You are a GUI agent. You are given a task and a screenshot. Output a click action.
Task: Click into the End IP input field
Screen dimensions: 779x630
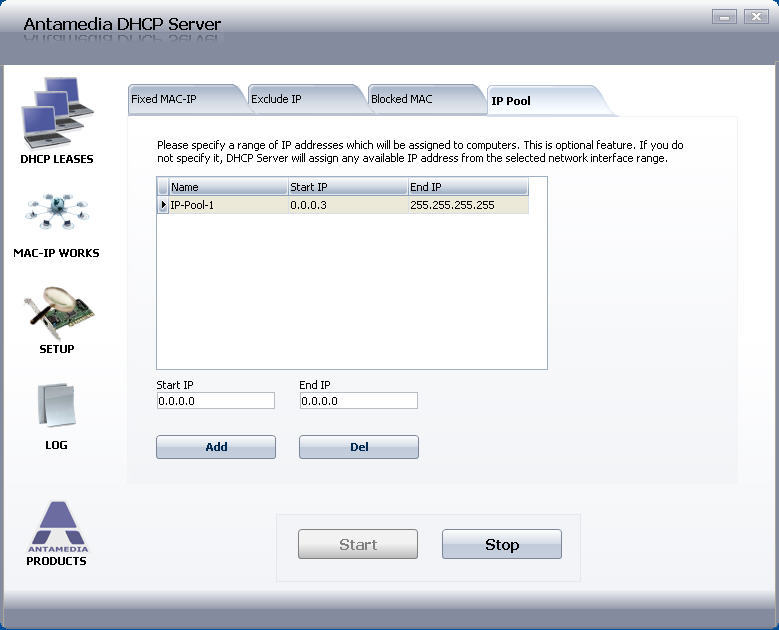[x=358, y=401]
